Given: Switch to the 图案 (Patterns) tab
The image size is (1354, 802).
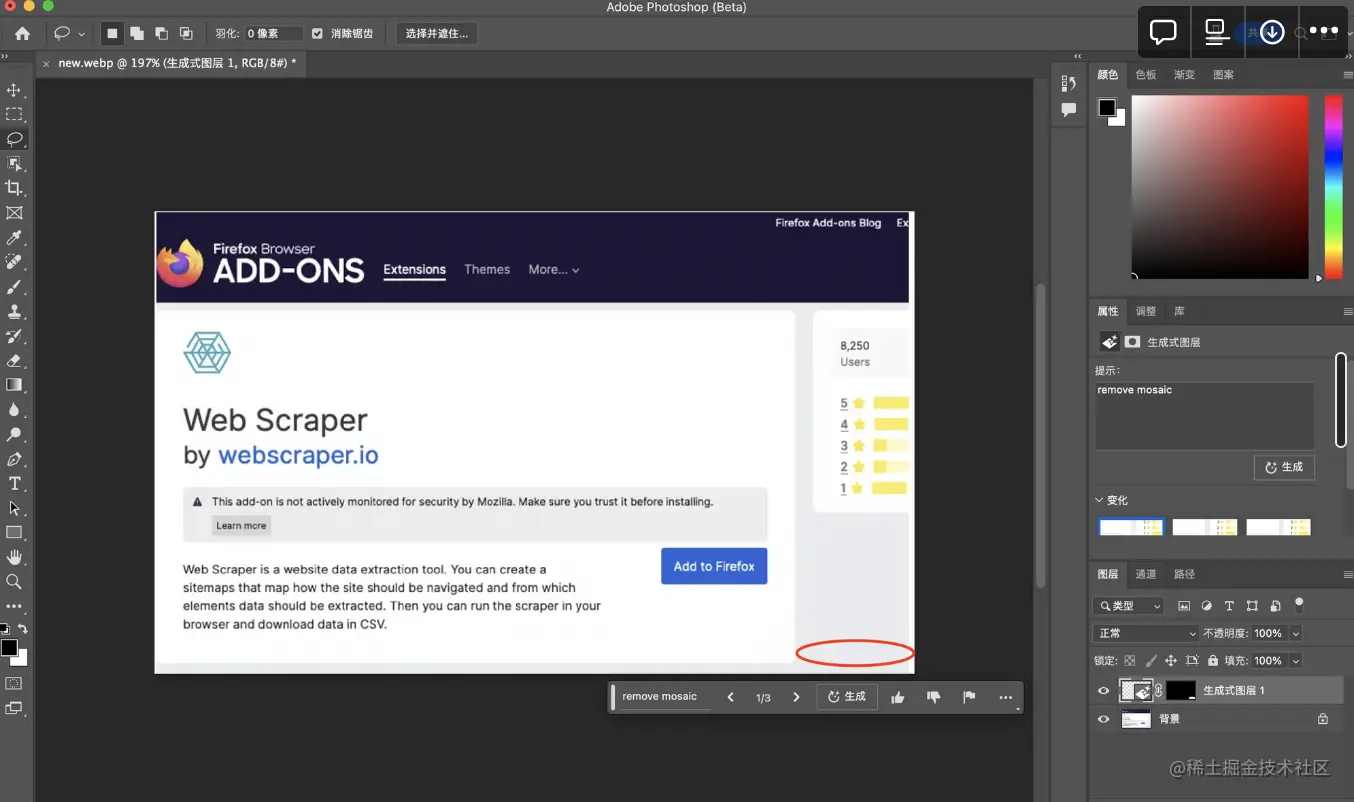Looking at the screenshot, I should point(1223,75).
